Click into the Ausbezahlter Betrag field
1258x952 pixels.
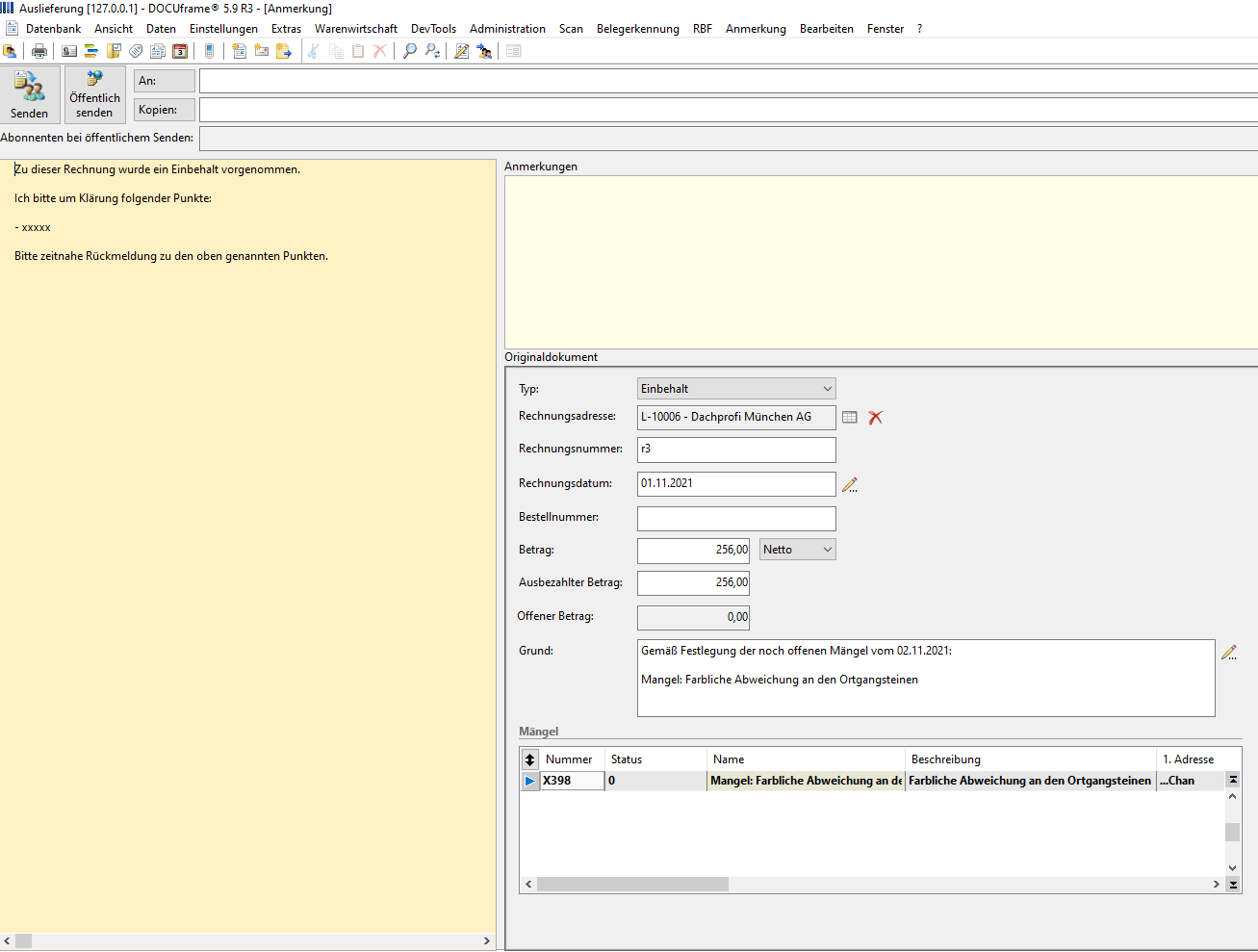(x=693, y=583)
